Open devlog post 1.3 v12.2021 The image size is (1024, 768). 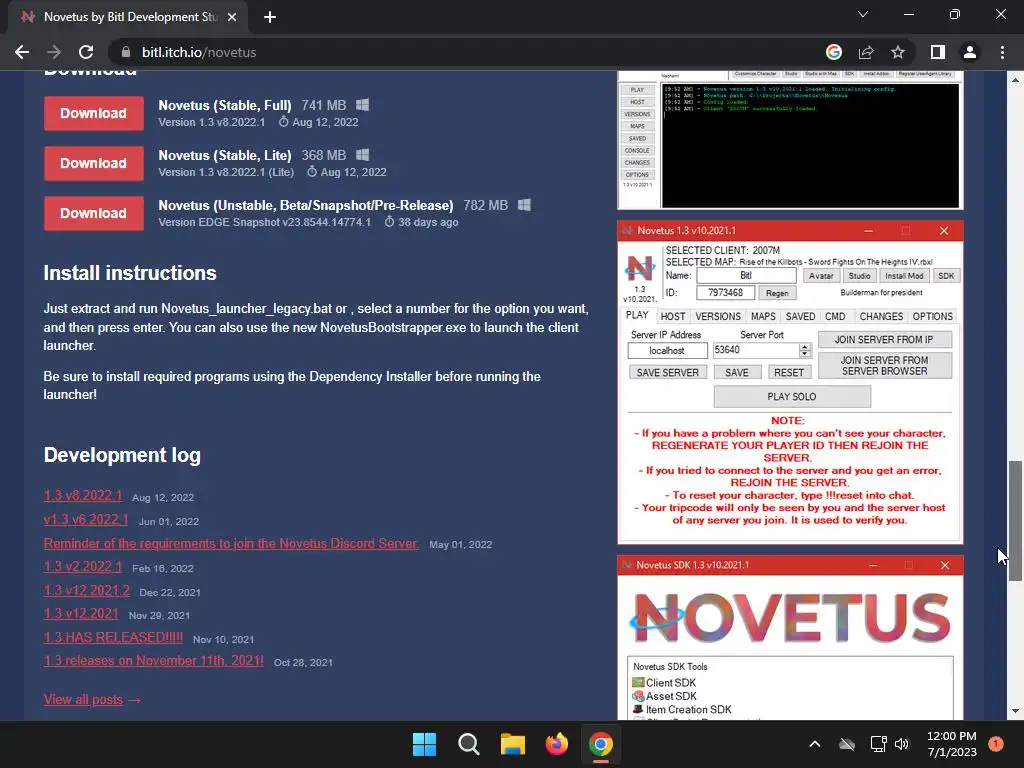81,614
